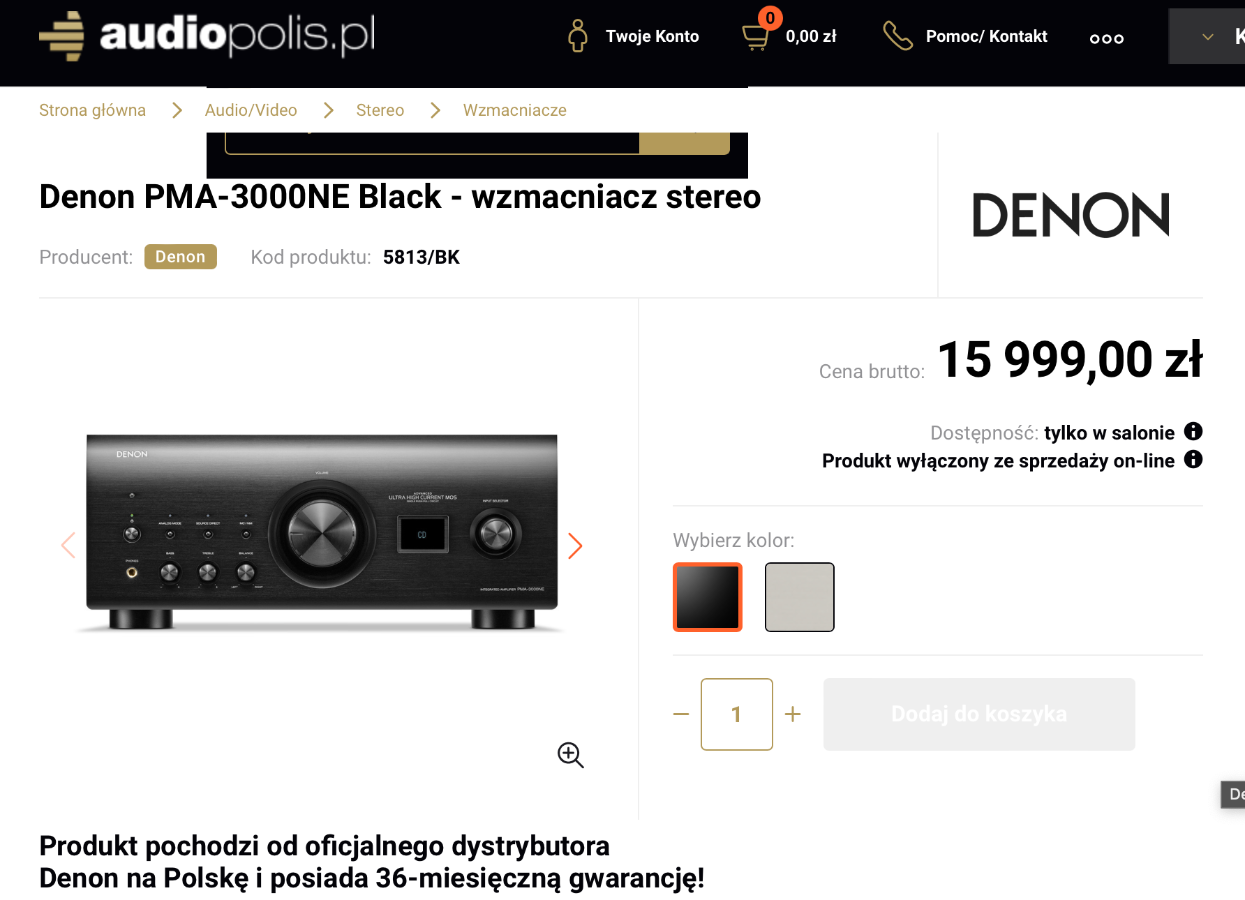Open Wzmacniacze breadcrumb category

[x=515, y=110]
